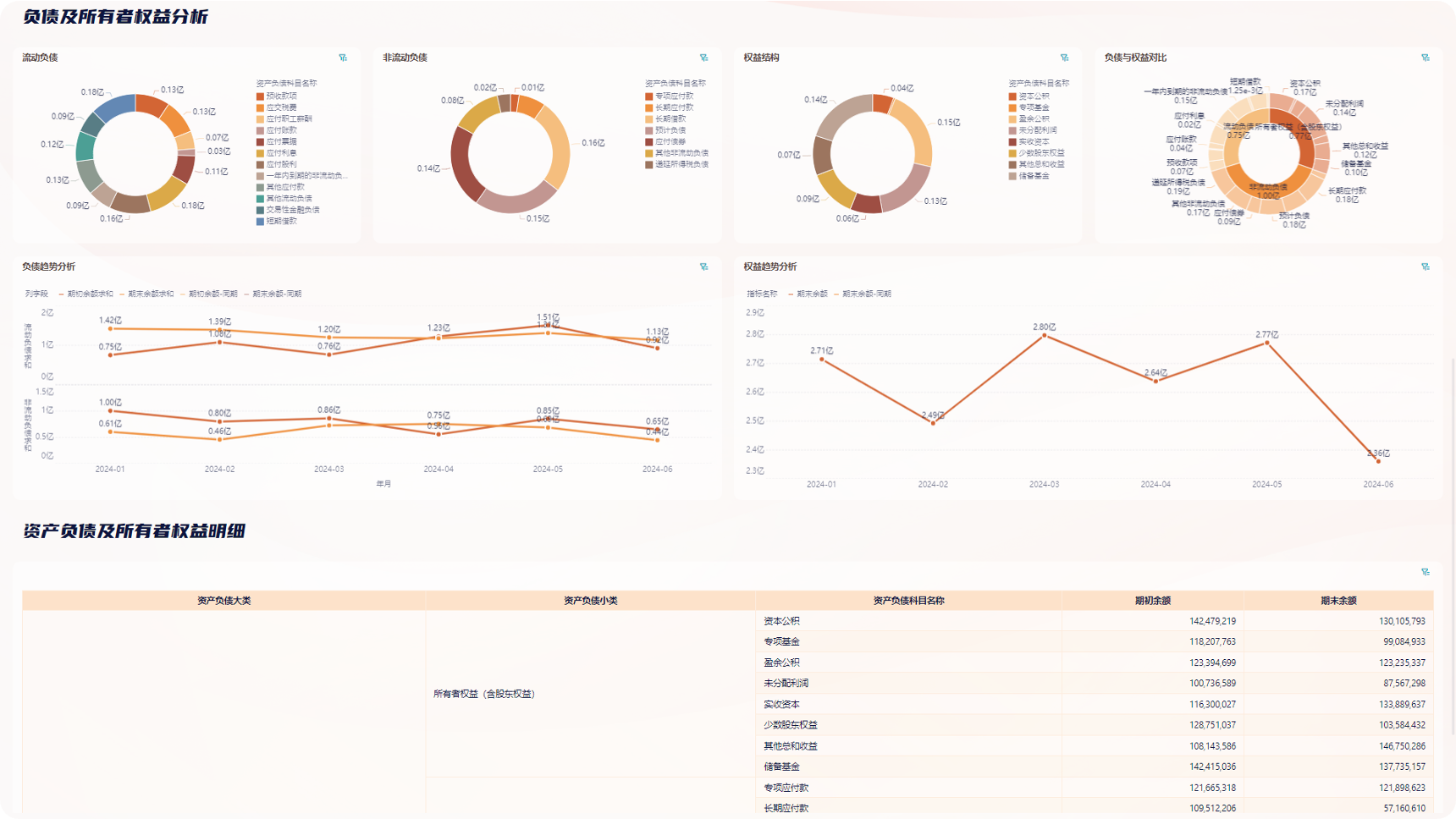
Task: Click the filter icon on 流动负债 card
Action: [x=343, y=58]
